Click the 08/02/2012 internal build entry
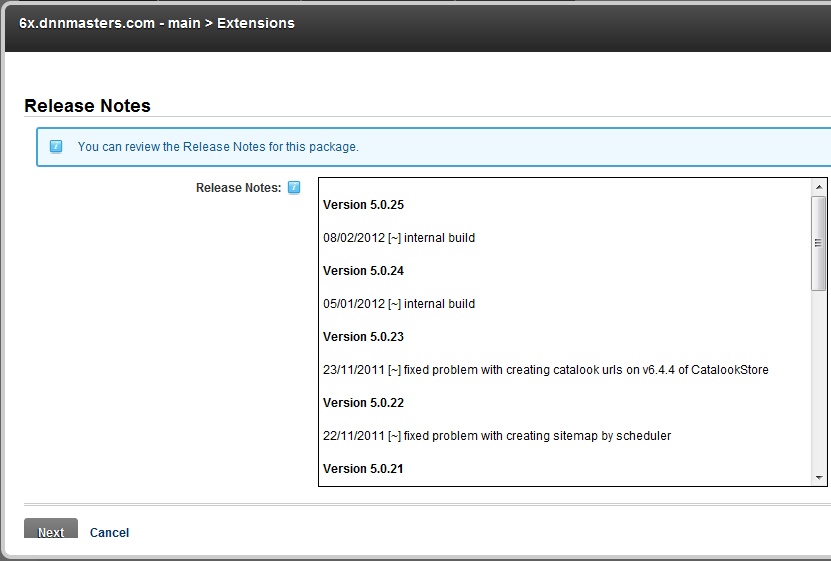The height and width of the screenshot is (561, 831). (x=399, y=238)
